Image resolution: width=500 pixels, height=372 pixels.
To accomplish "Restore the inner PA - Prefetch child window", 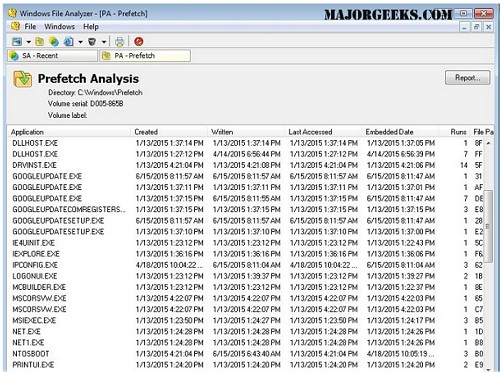I will click(476, 27).
